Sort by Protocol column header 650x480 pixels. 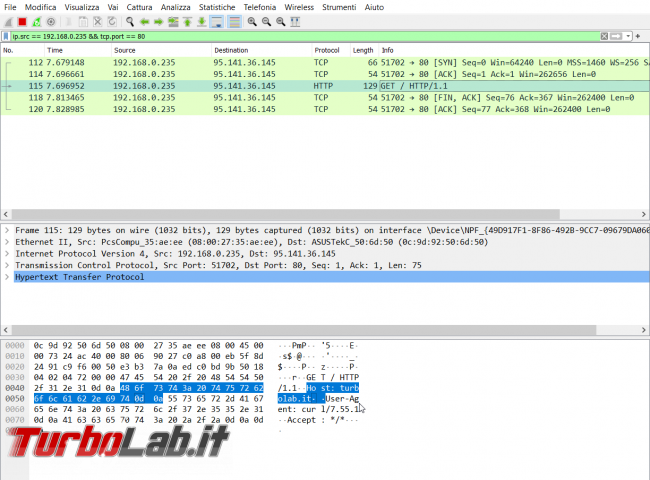click(x=331, y=50)
